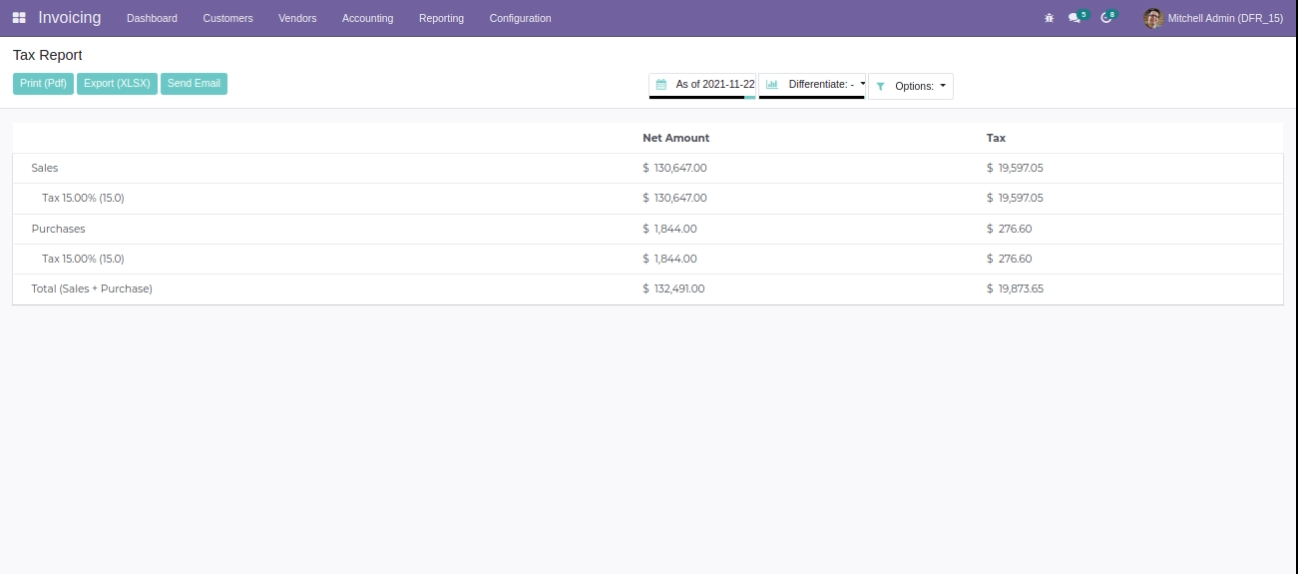This screenshot has height=574, width=1298.
Task: Click the debug bug icon
Action: coord(1049,18)
